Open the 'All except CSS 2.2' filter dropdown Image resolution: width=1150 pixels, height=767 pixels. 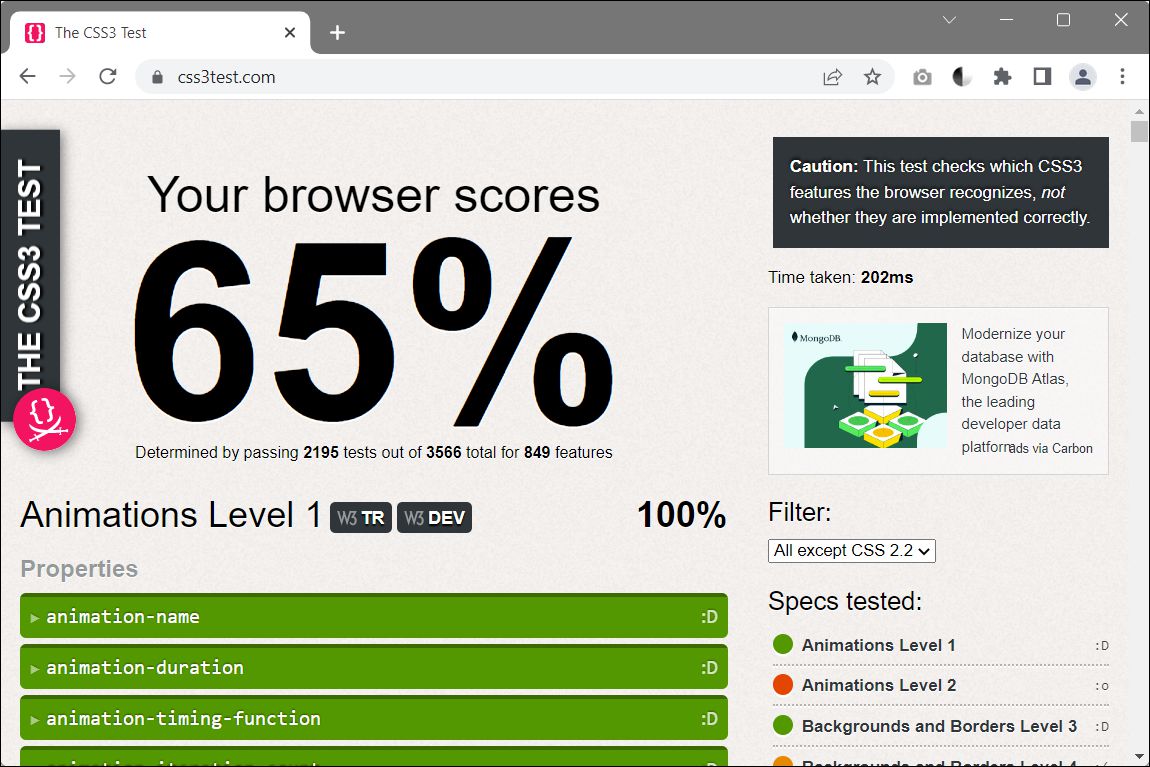(851, 550)
